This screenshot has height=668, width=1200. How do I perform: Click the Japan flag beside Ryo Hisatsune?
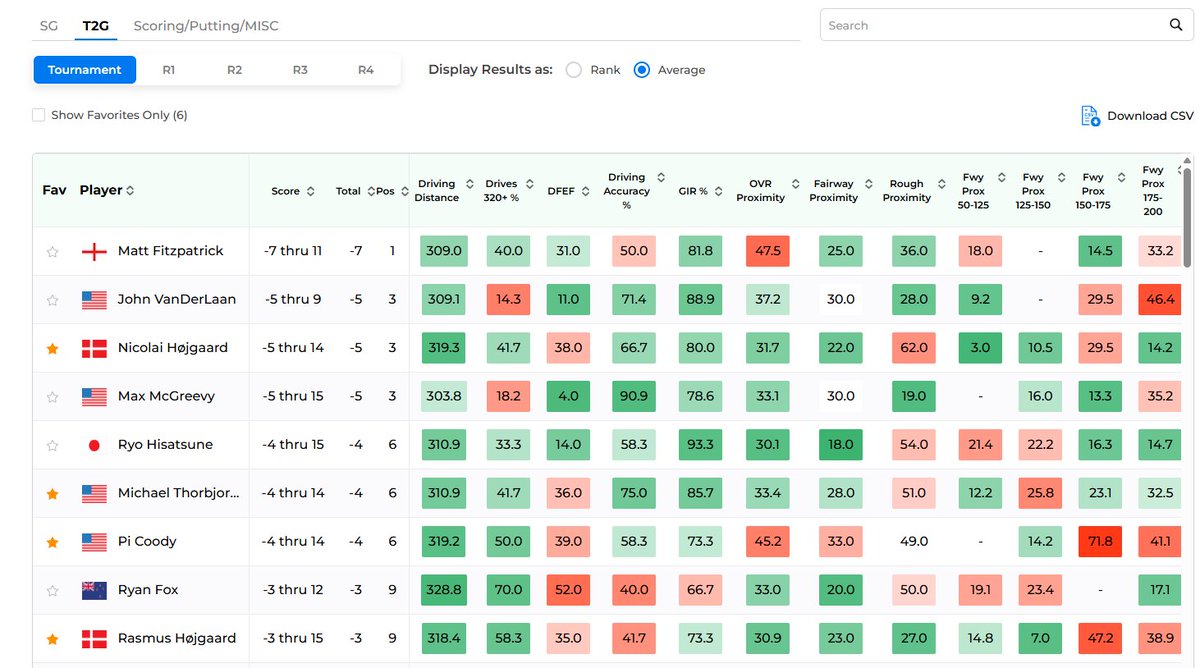[94, 445]
